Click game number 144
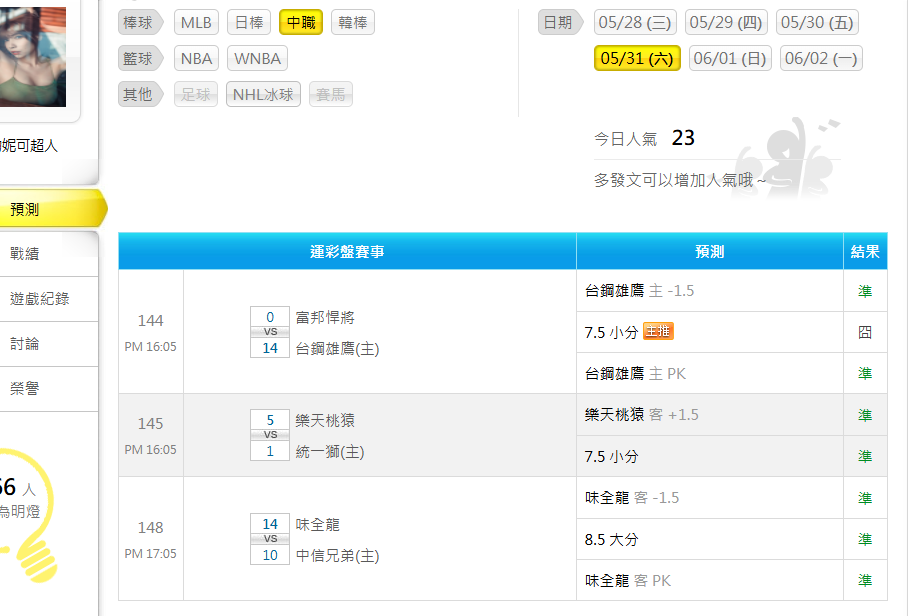This screenshot has height=616, width=923. pyautogui.click(x=151, y=320)
